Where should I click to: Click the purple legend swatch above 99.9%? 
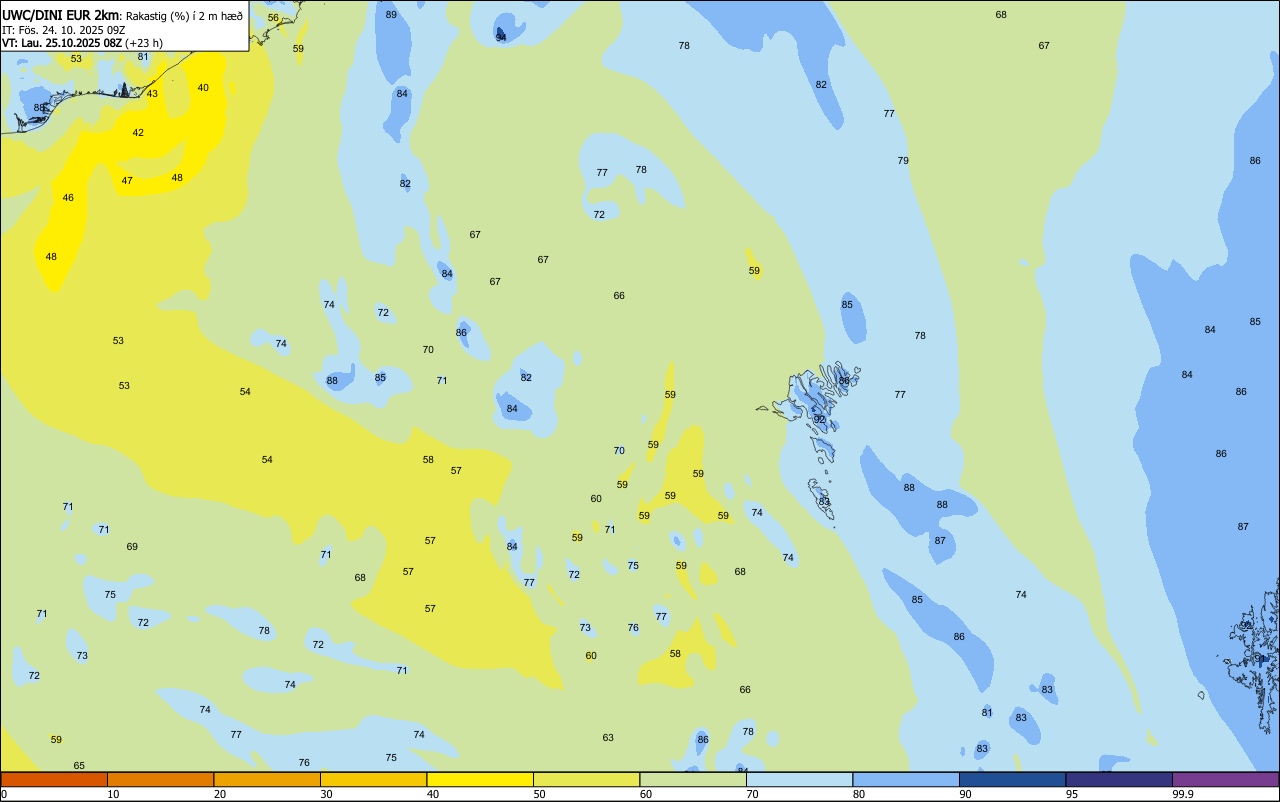coord(1226,779)
